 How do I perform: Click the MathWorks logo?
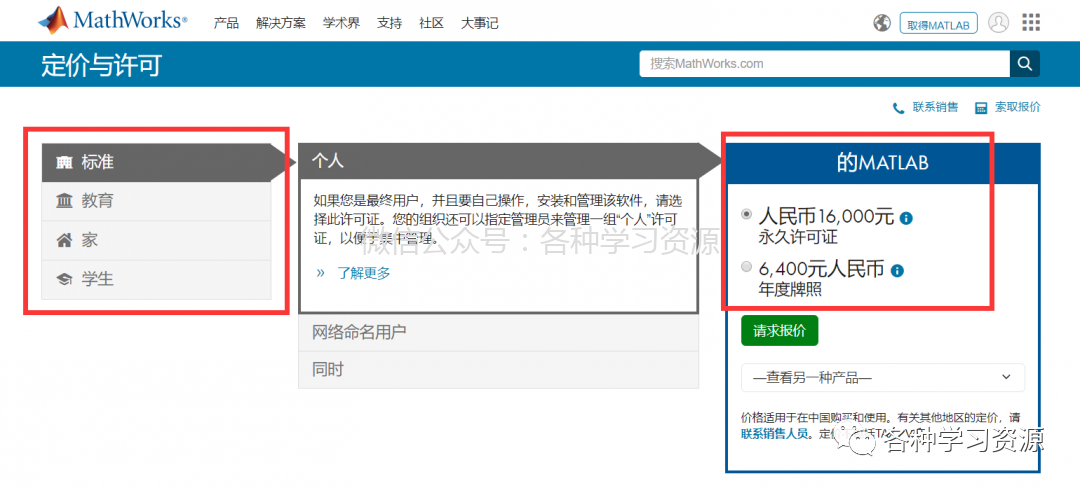pos(112,21)
